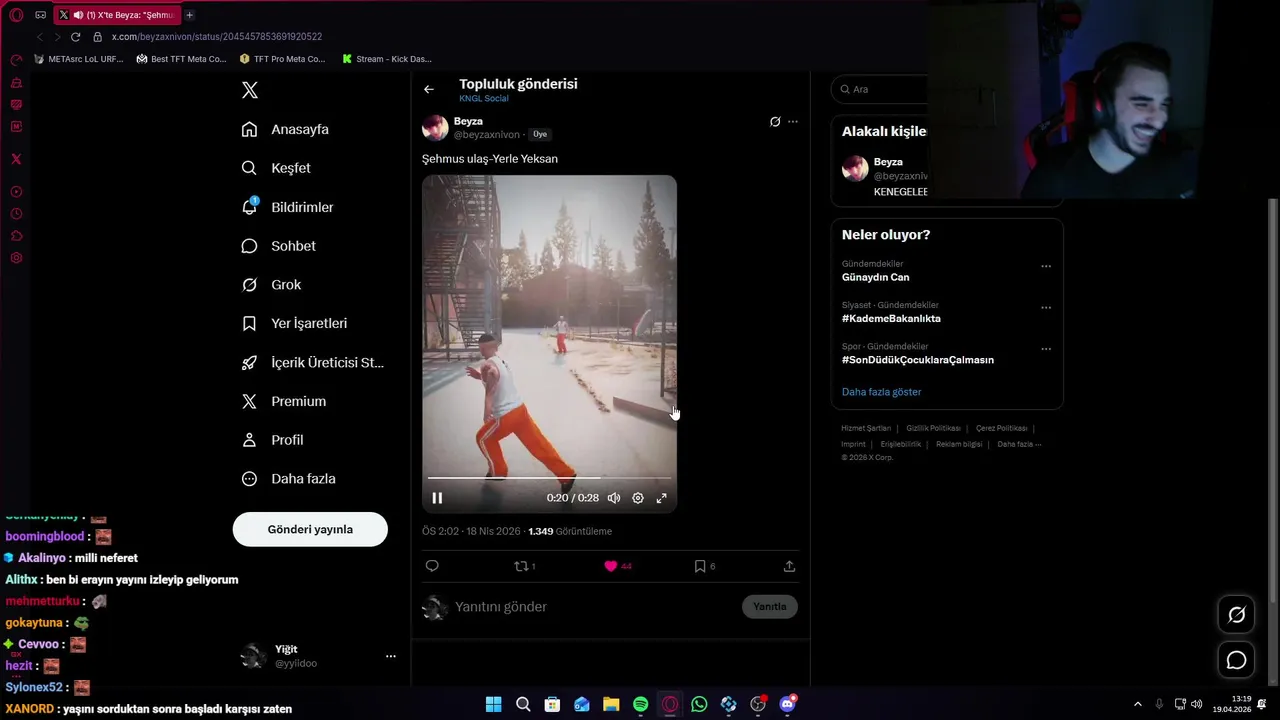Click the Yanıtla reply button
The height and width of the screenshot is (720, 1280).
[770, 607]
